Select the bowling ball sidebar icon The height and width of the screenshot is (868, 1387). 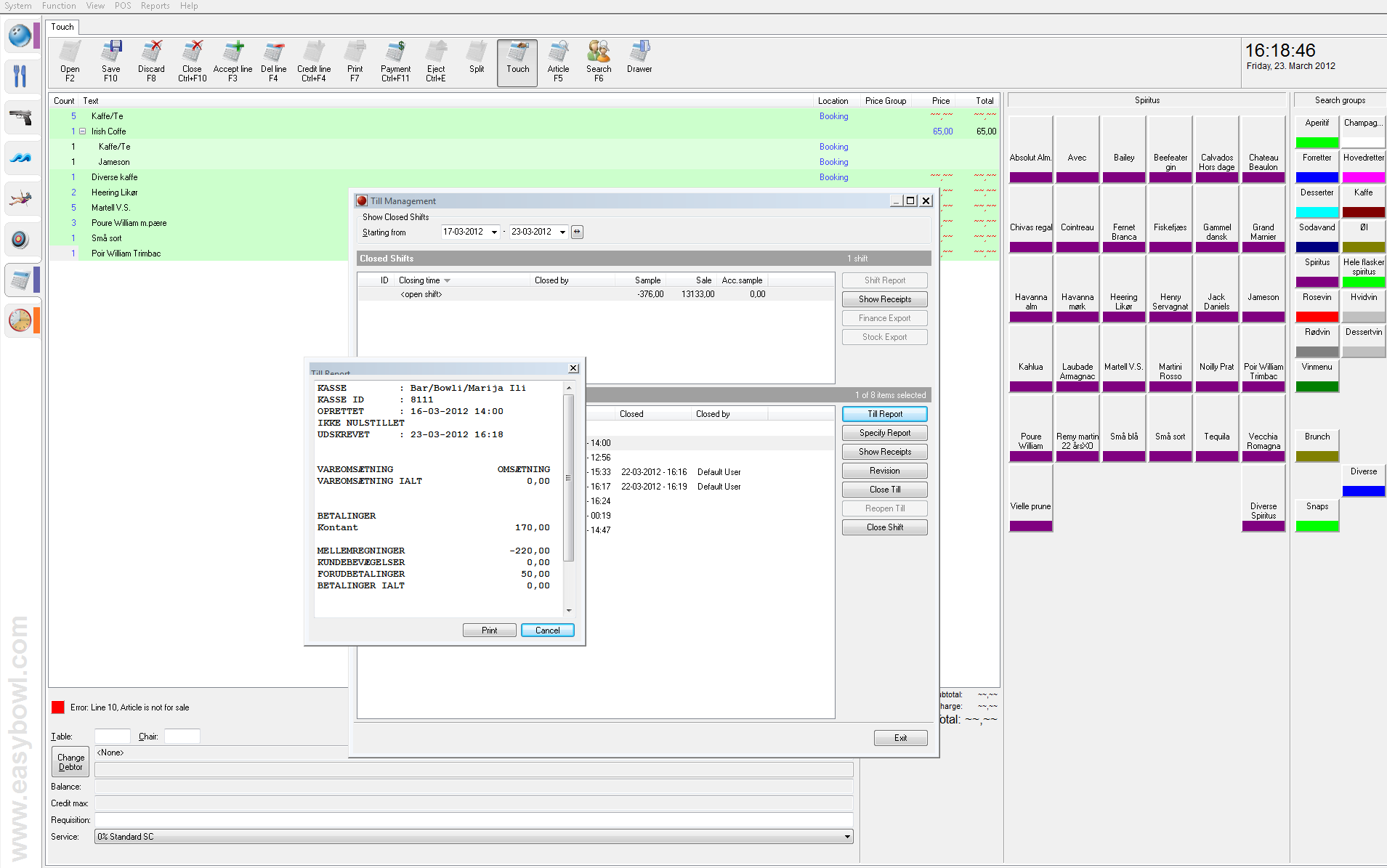[20, 36]
